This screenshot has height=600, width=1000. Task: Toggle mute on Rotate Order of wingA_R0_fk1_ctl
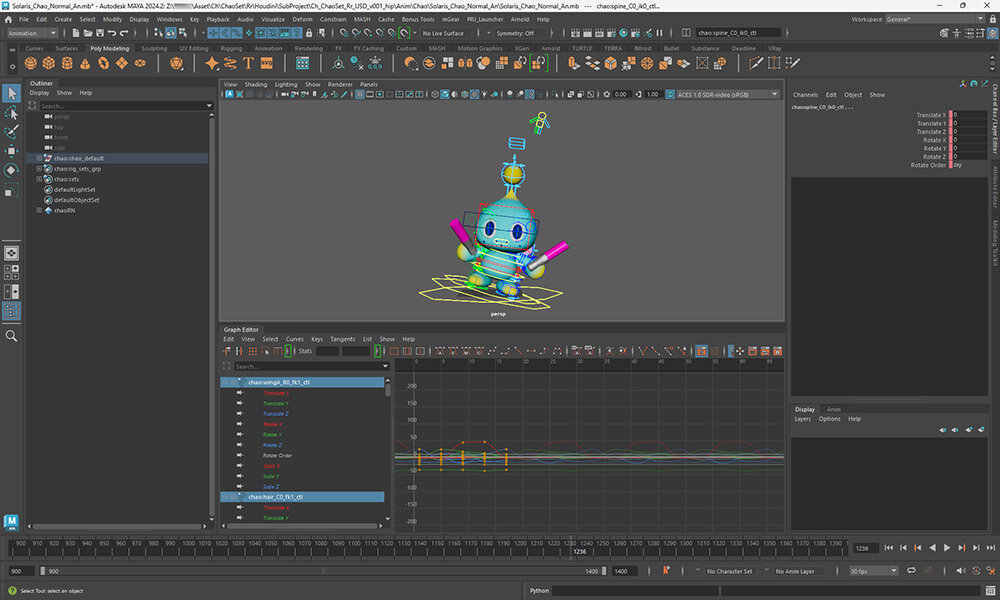click(x=240, y=455)
